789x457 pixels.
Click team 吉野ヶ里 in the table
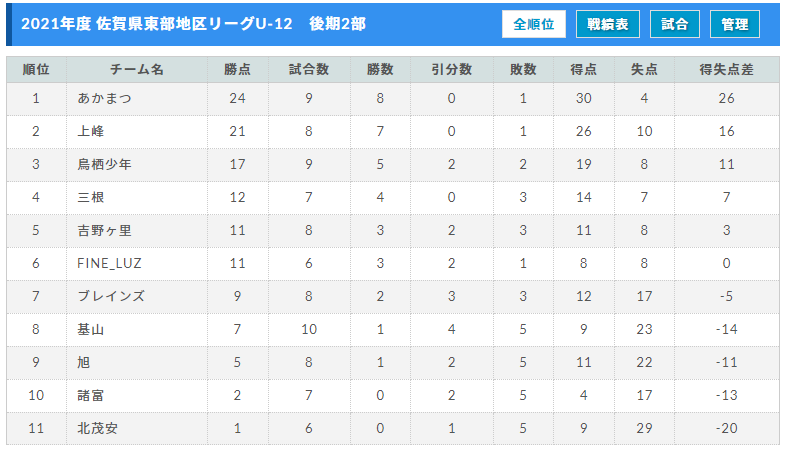click(x=104, y=231)
